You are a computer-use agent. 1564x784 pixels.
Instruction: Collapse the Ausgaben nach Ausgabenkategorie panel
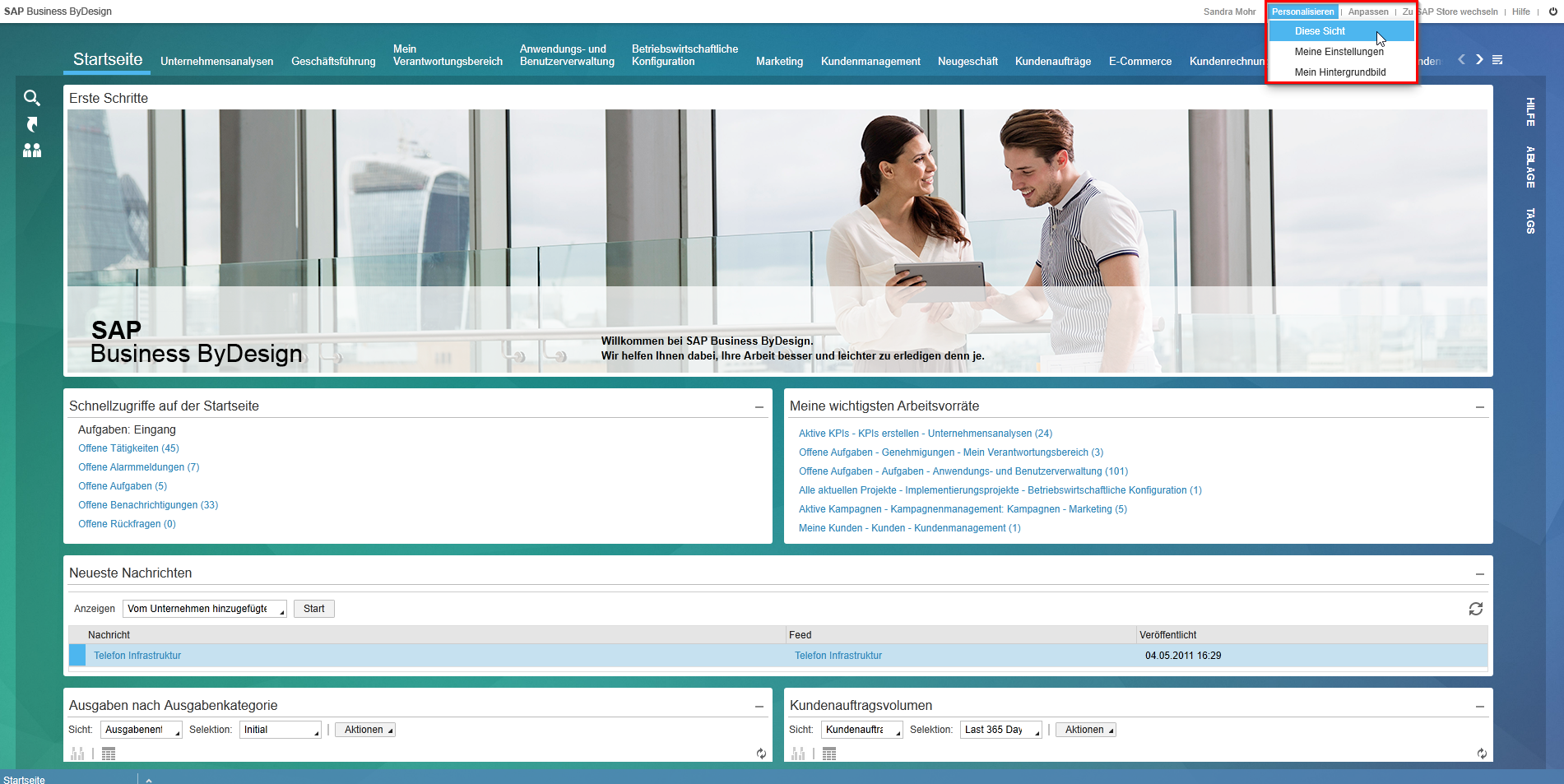pos(759,706)
